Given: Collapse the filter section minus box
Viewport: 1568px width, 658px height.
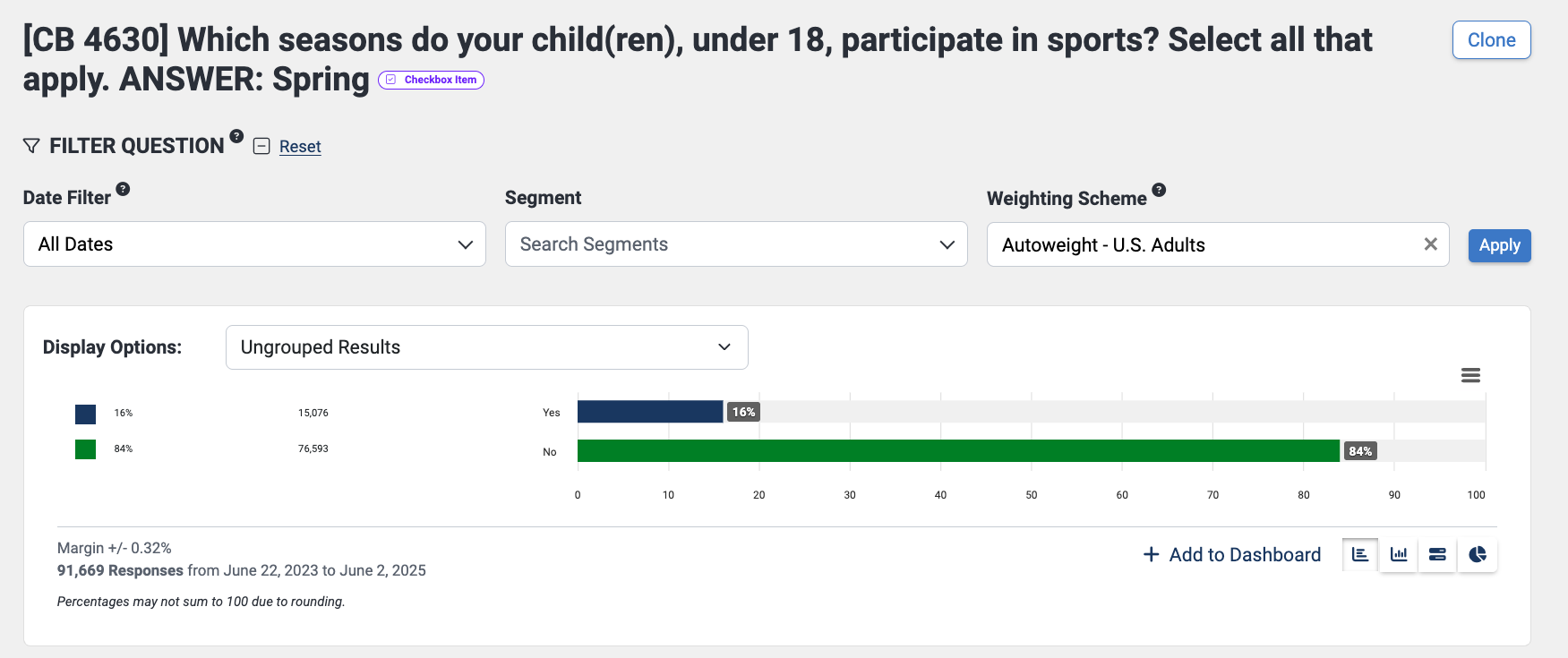Looking at the screenshot, I should pos(261,146).
